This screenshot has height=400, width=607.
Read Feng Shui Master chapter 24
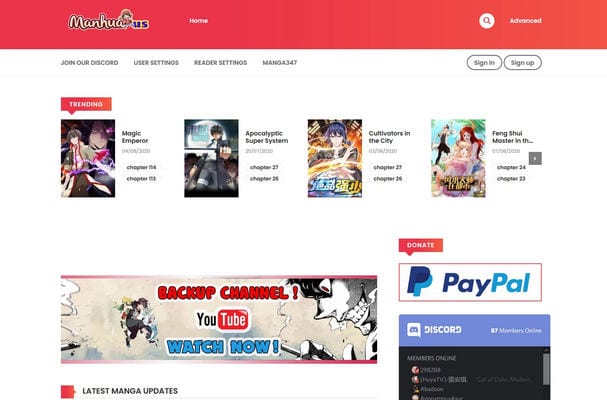pos(511,167)
